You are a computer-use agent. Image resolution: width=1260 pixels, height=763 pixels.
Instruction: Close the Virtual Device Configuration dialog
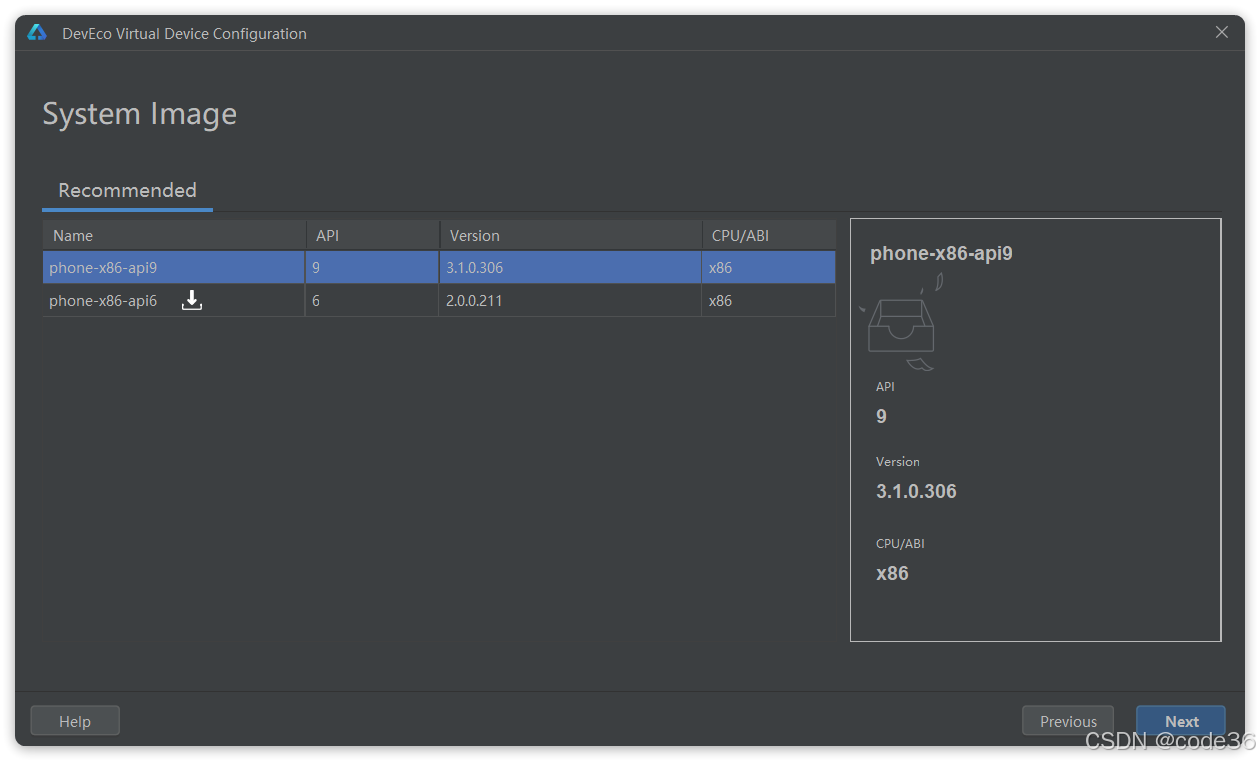(1222, 32)
